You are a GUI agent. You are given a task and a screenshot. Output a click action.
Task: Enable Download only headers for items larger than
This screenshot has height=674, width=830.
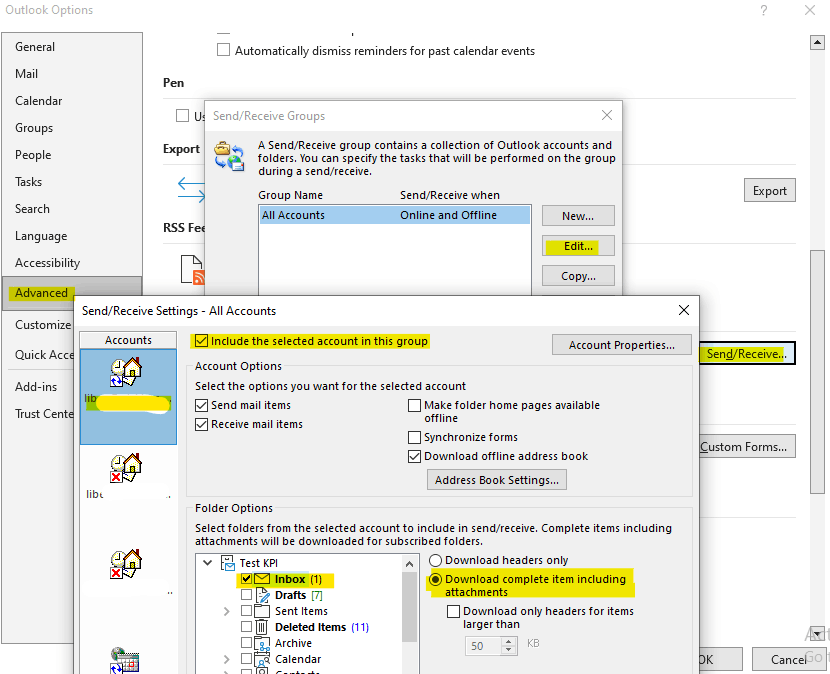[453, 612]
